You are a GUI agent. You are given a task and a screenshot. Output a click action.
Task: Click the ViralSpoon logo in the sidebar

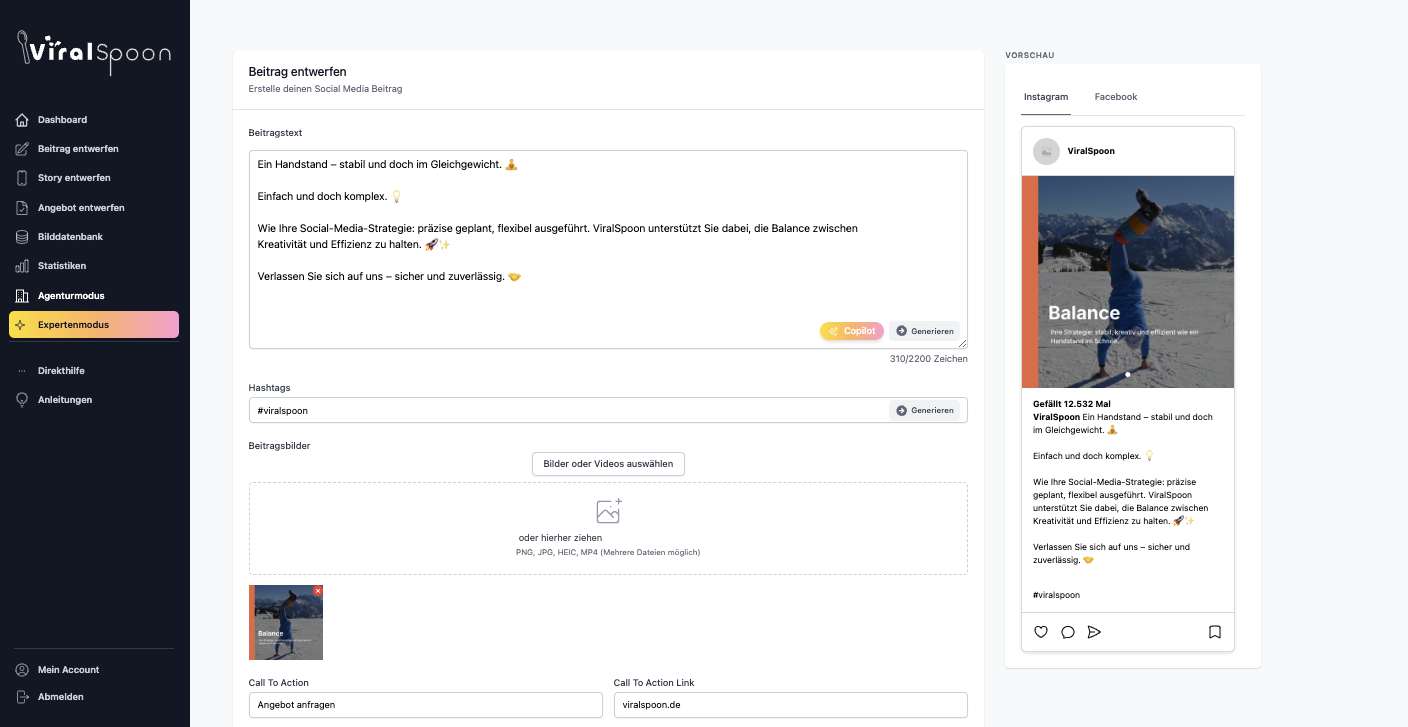click(94, 52)
